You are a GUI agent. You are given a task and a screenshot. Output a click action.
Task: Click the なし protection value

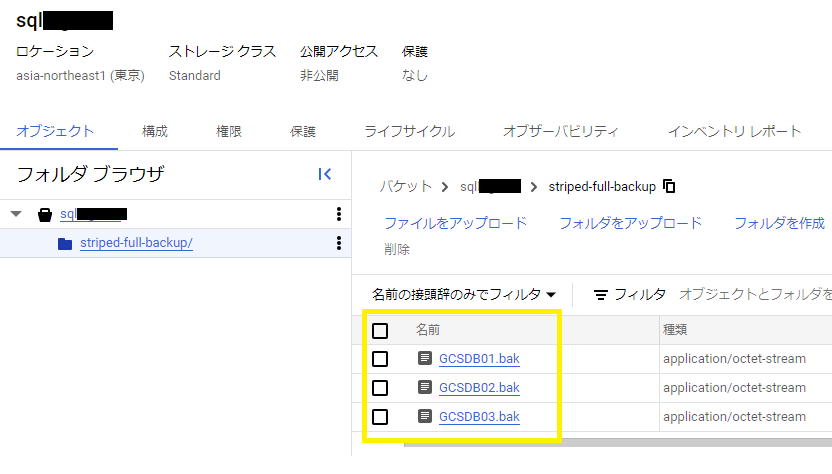414,75
